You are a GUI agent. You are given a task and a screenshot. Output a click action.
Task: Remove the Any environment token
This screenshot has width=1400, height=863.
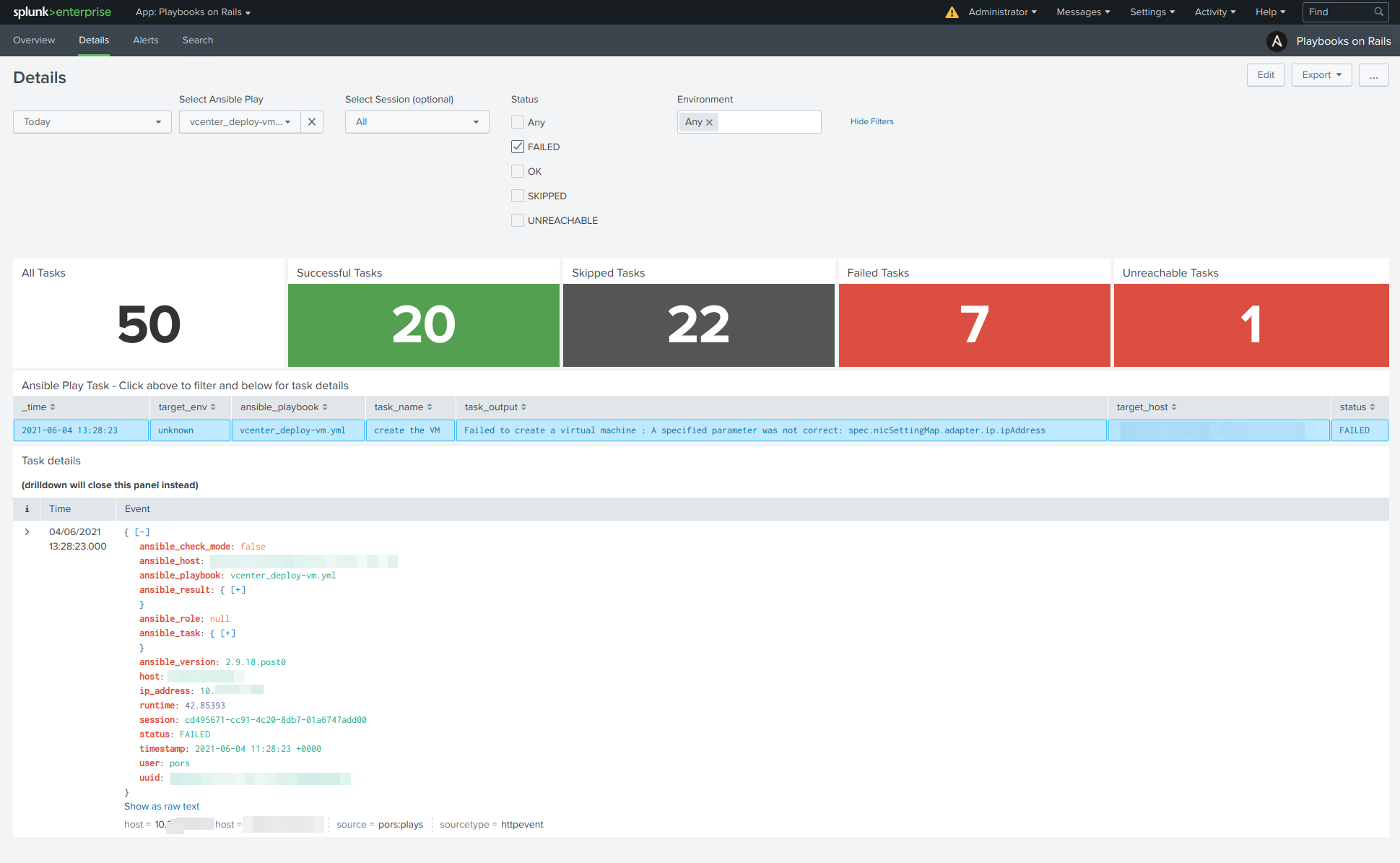click(x=709, y=122)
